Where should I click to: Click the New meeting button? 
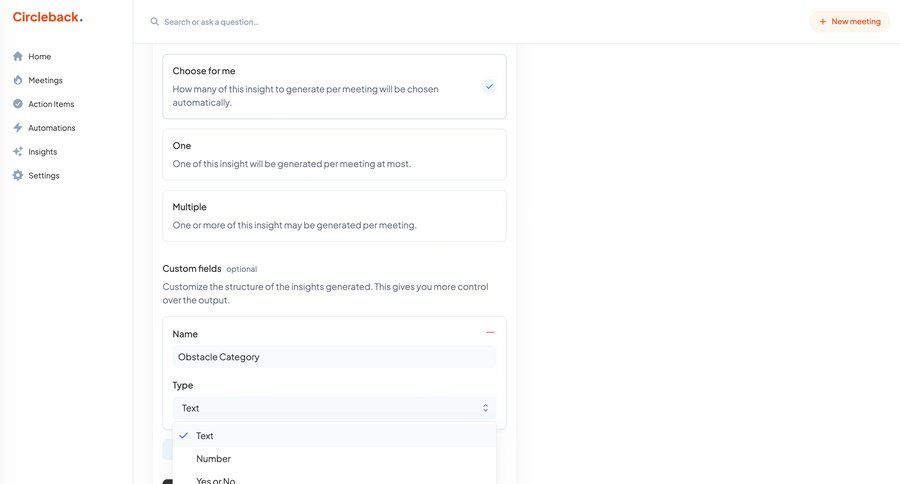tap(849, 21)
